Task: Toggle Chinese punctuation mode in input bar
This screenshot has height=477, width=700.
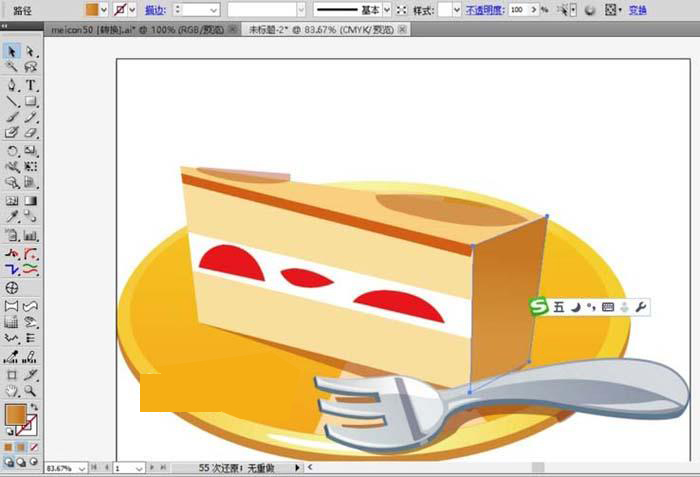Action: (x=592, y=307)
